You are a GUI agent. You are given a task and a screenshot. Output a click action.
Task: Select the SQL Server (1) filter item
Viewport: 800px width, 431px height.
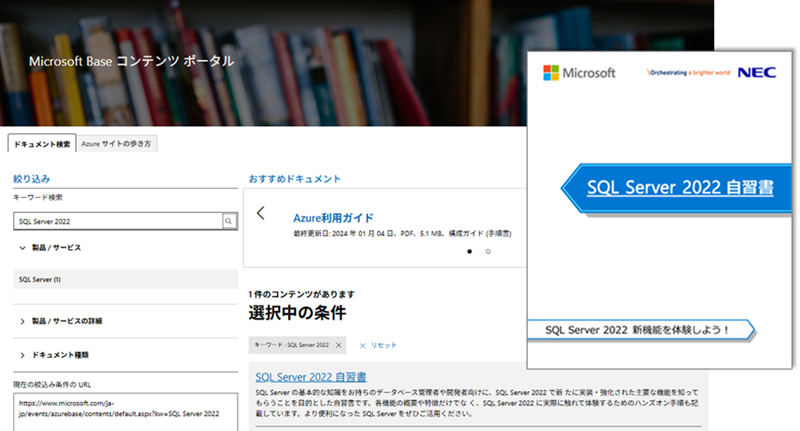point(126,280)
